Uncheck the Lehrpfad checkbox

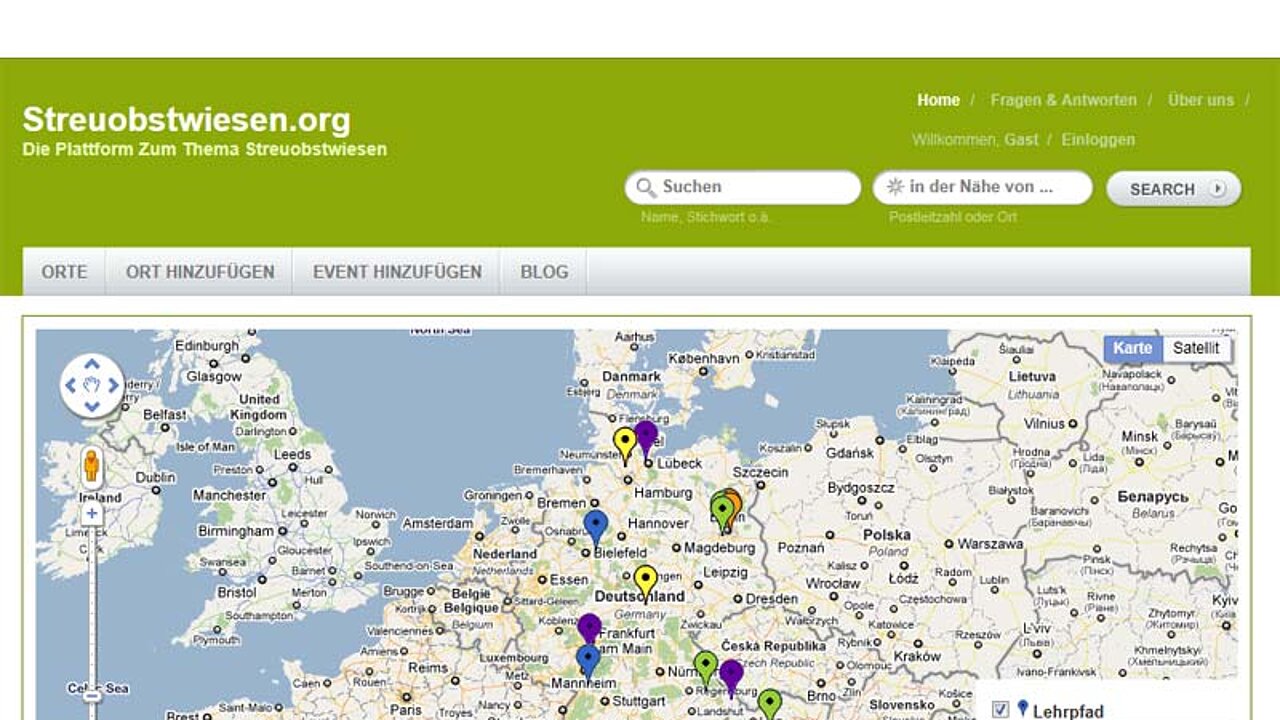point(1000,710)
